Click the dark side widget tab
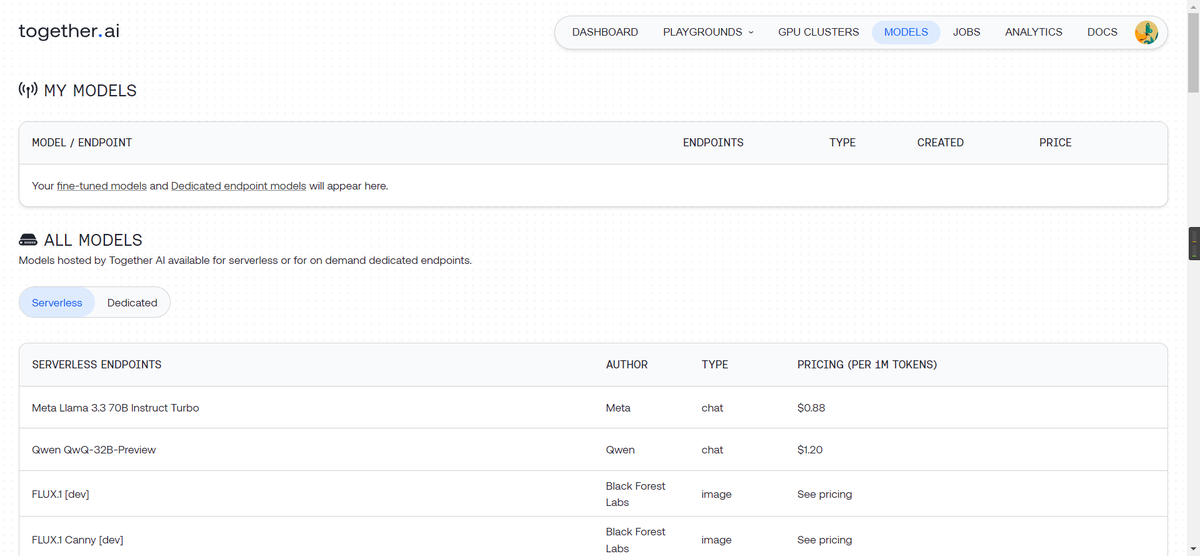Screen dimensions: 1200x556 1193,244
